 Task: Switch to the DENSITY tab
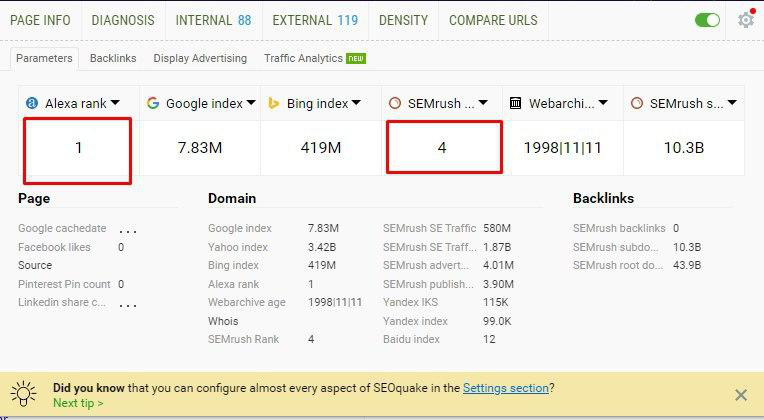click(403, 20)
